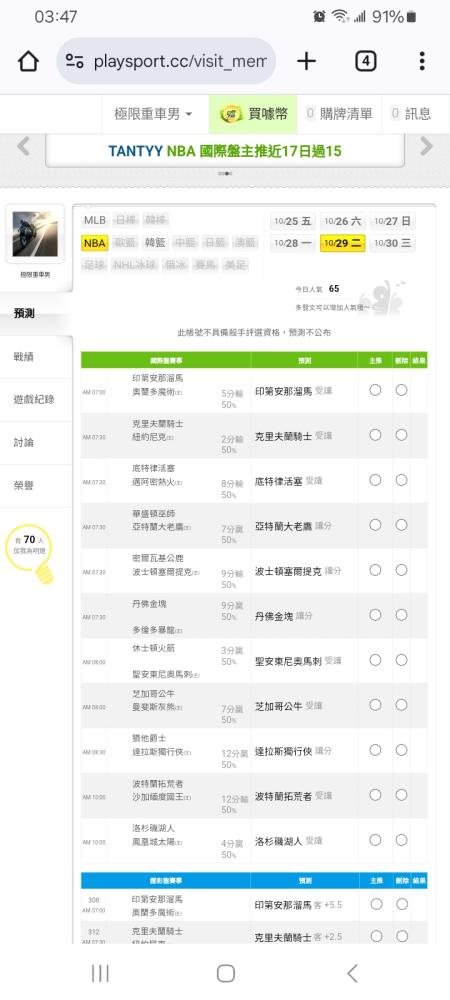Tap the Android back navigation icon
This screenshot has width=450, height=1000.
352,973
